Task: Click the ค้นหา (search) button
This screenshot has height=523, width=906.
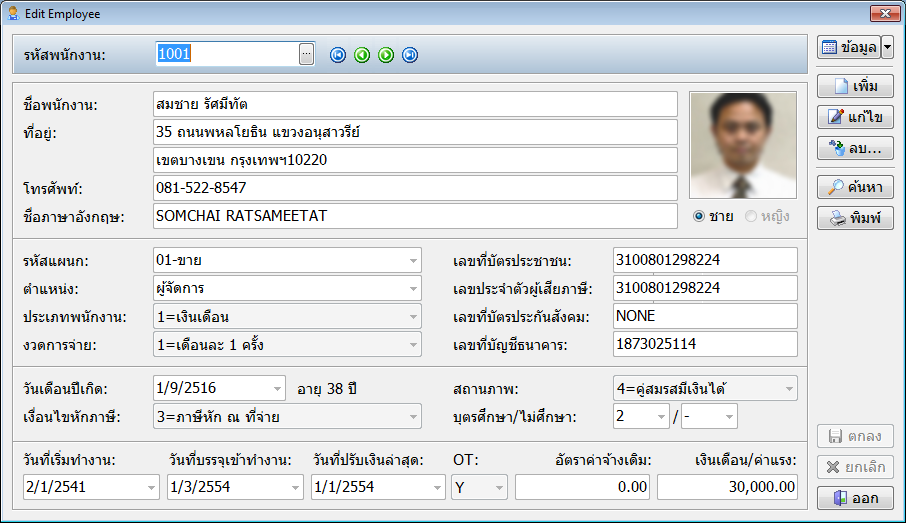Action: point(855,187)
